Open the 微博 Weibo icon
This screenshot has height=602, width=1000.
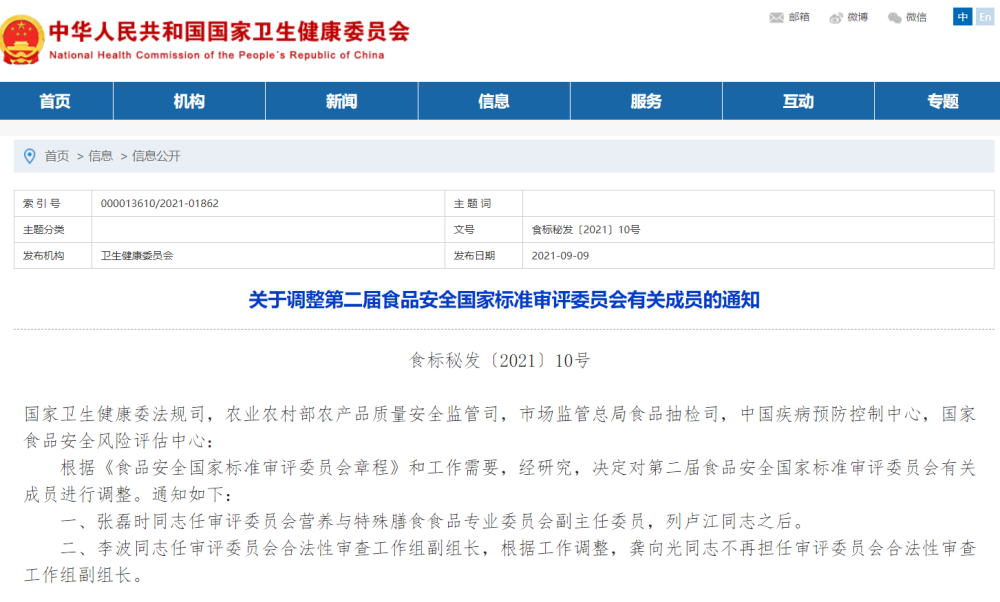(835, 18)
